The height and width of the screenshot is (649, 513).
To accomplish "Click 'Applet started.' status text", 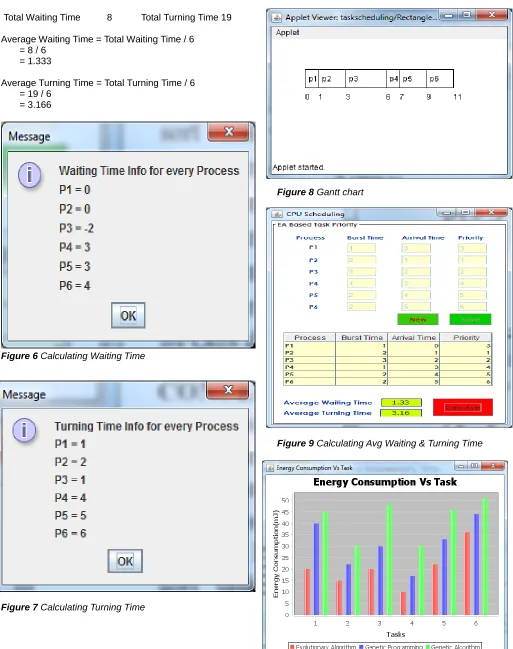I will tap(299, 167).
